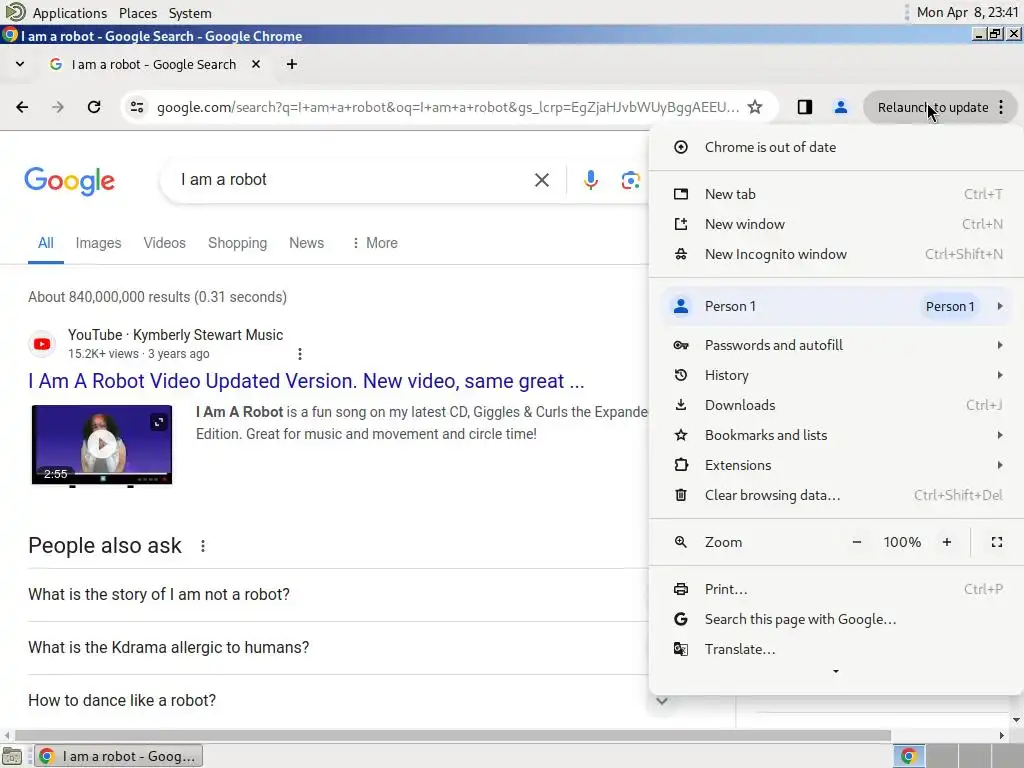Select Search this page with Google
The image size is (1024, 768).
[x=836, y=619]
